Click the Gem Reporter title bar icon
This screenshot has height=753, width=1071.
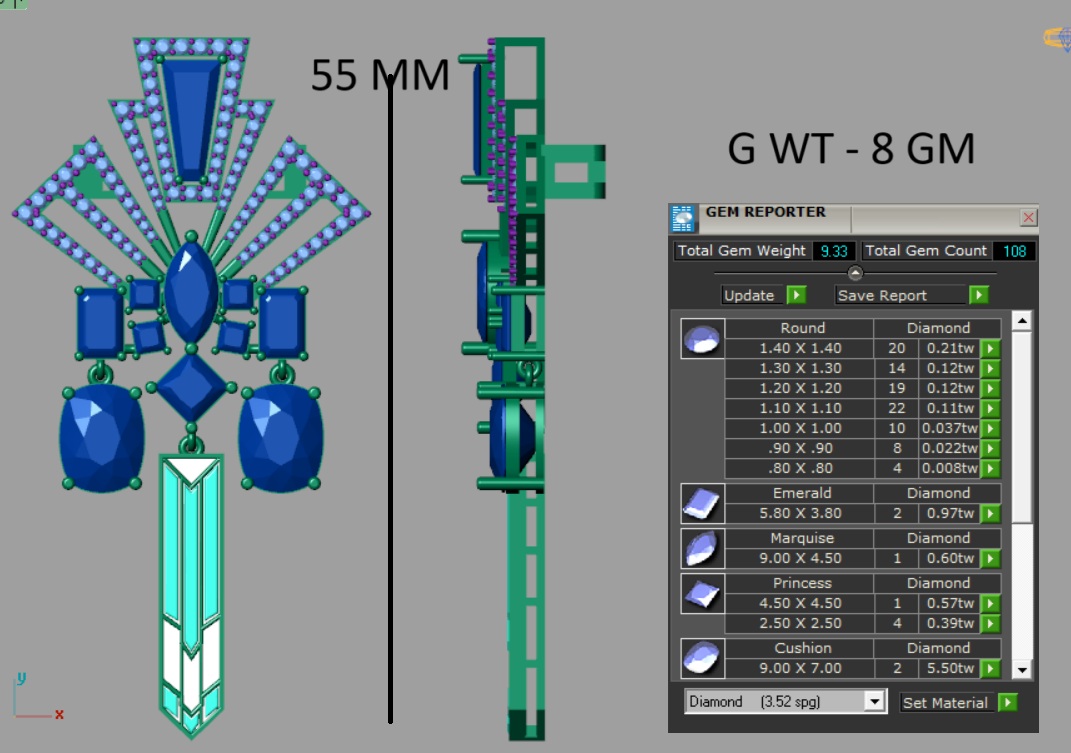(684, 218)
